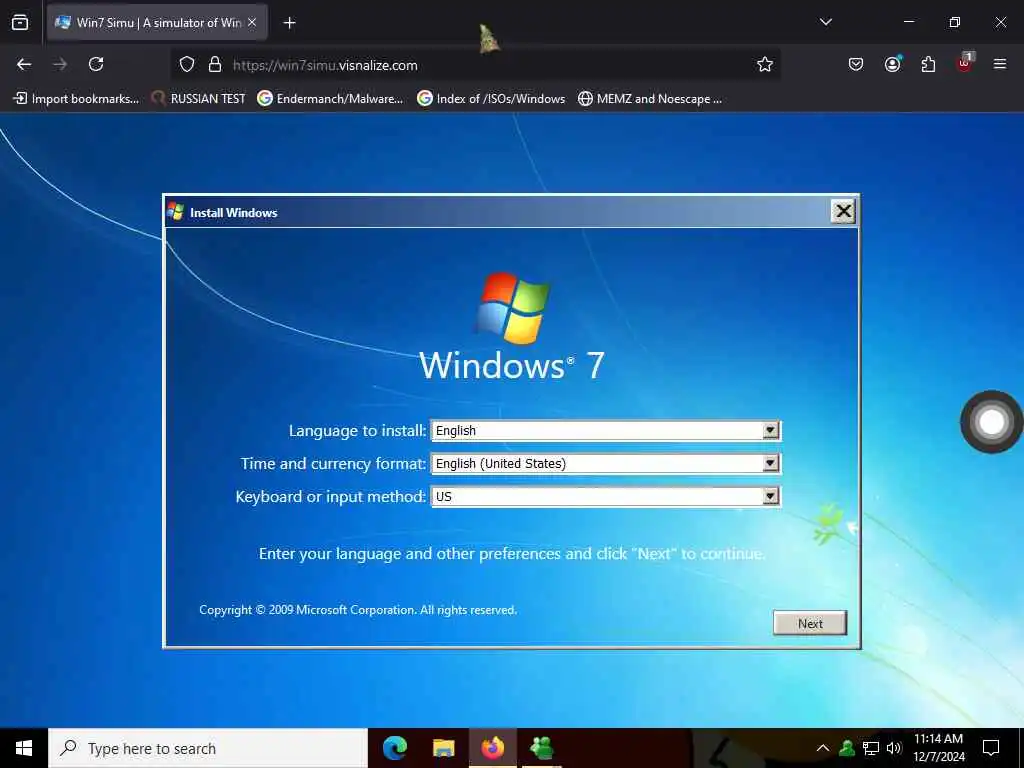Open the Index of /ISOs/Windows bookmark
Screen dimensions: 1024x768
coord(491,99)
